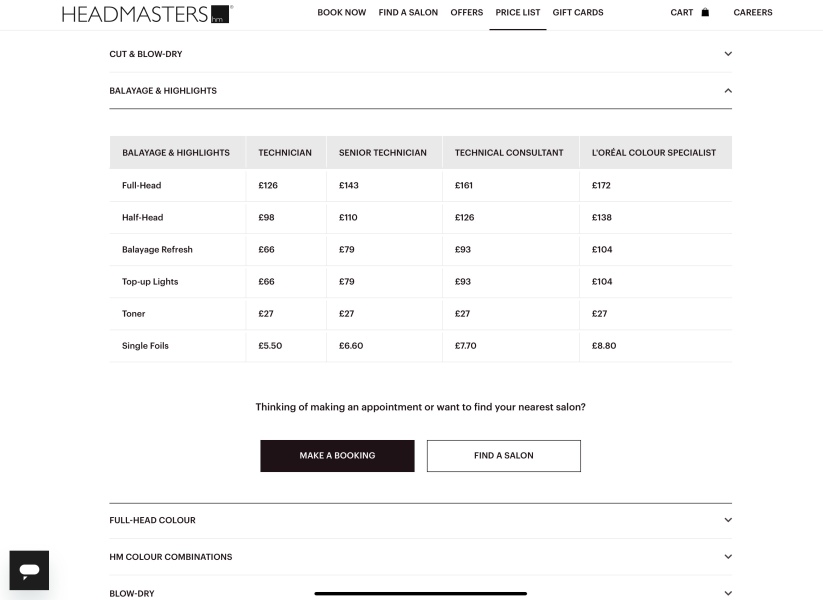Viewport: 823px width, 600px height.
Task: Click the Full-Head Colour section title
Action: [152, 520]
